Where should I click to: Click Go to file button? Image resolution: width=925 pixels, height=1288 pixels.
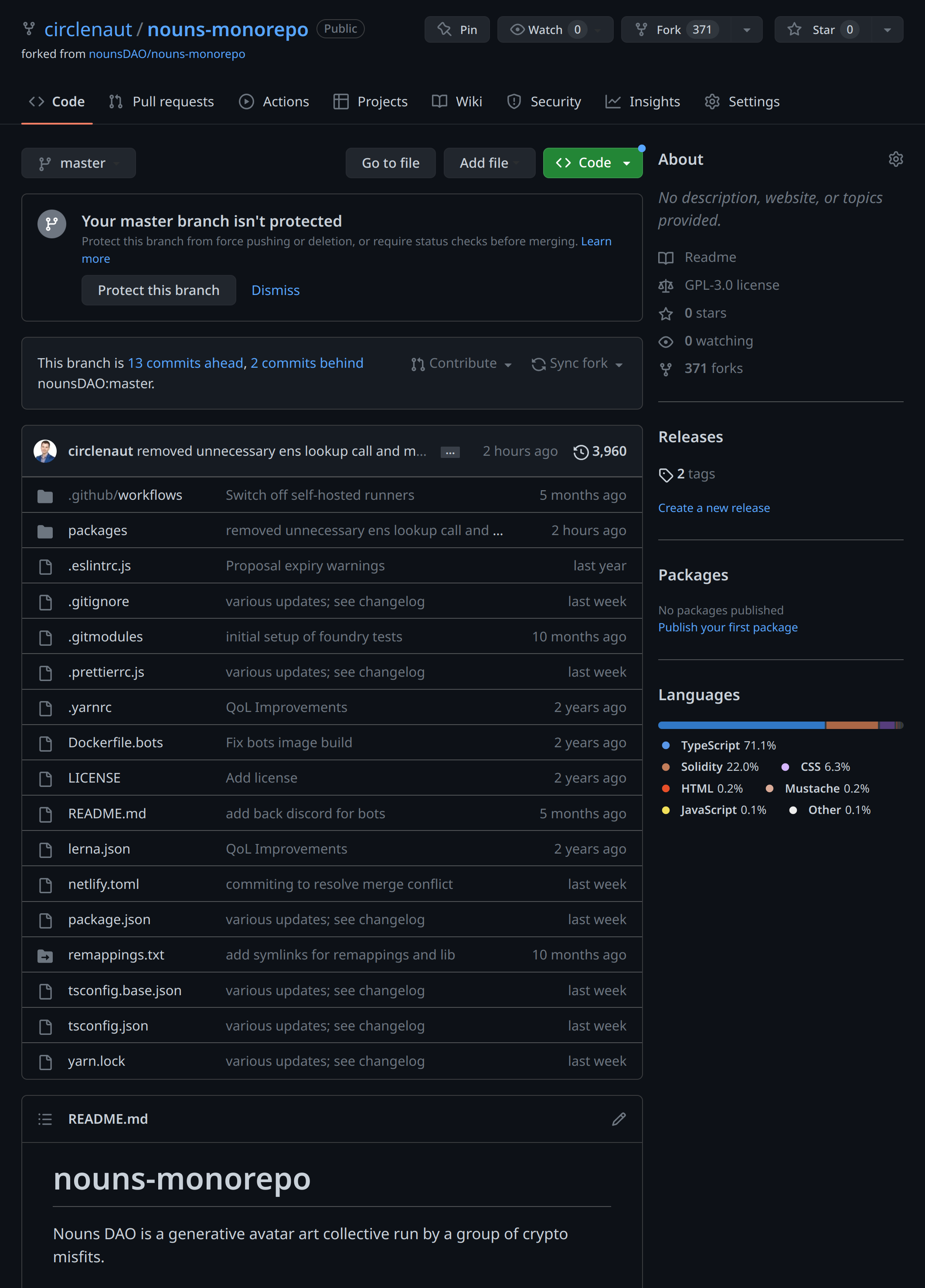click(x=390, y=163)
